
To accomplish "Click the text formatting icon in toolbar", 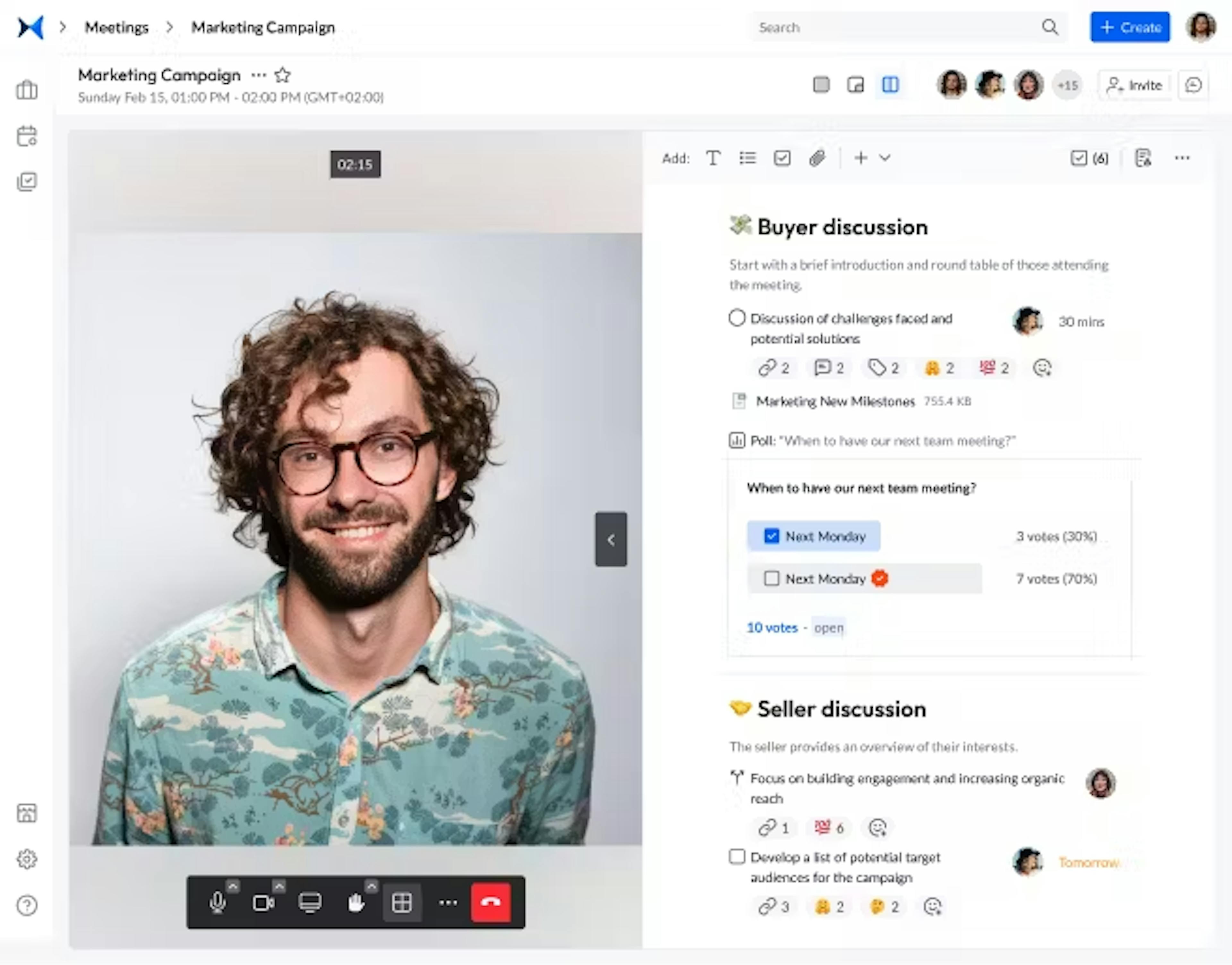I will tap(714, 158).
